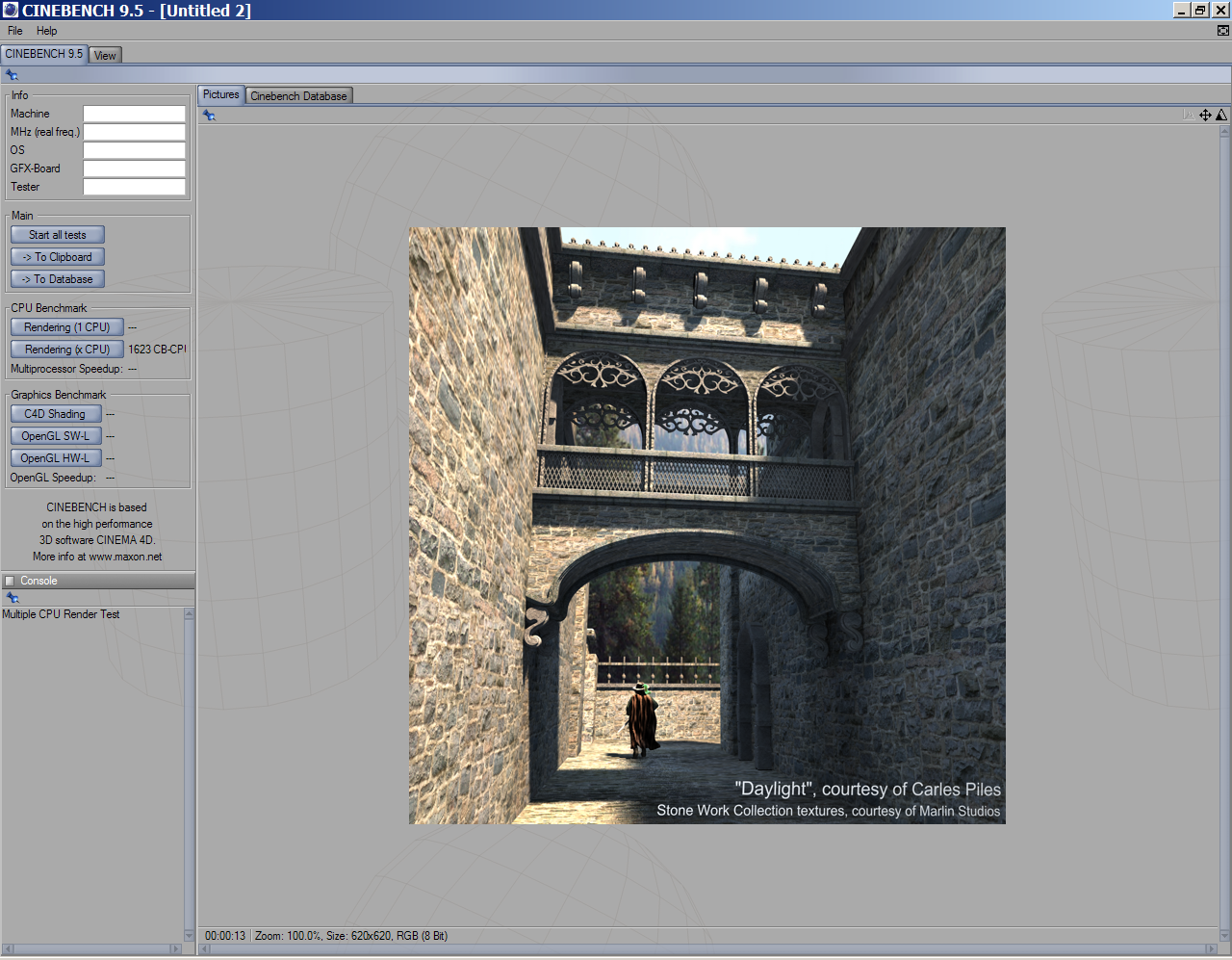Click the pushpin icon in the Console panel
Viewport: 1232px width, 960px height.
pyautogui.click(x=13, y=598)
